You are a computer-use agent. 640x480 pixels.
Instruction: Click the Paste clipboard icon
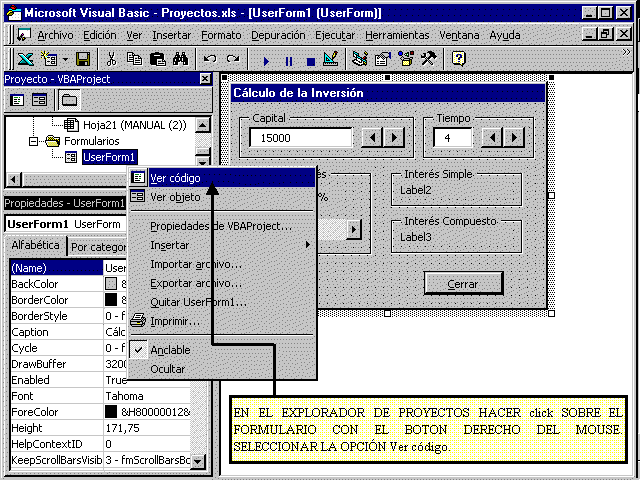pyautogui.click(x=158, y=60)
